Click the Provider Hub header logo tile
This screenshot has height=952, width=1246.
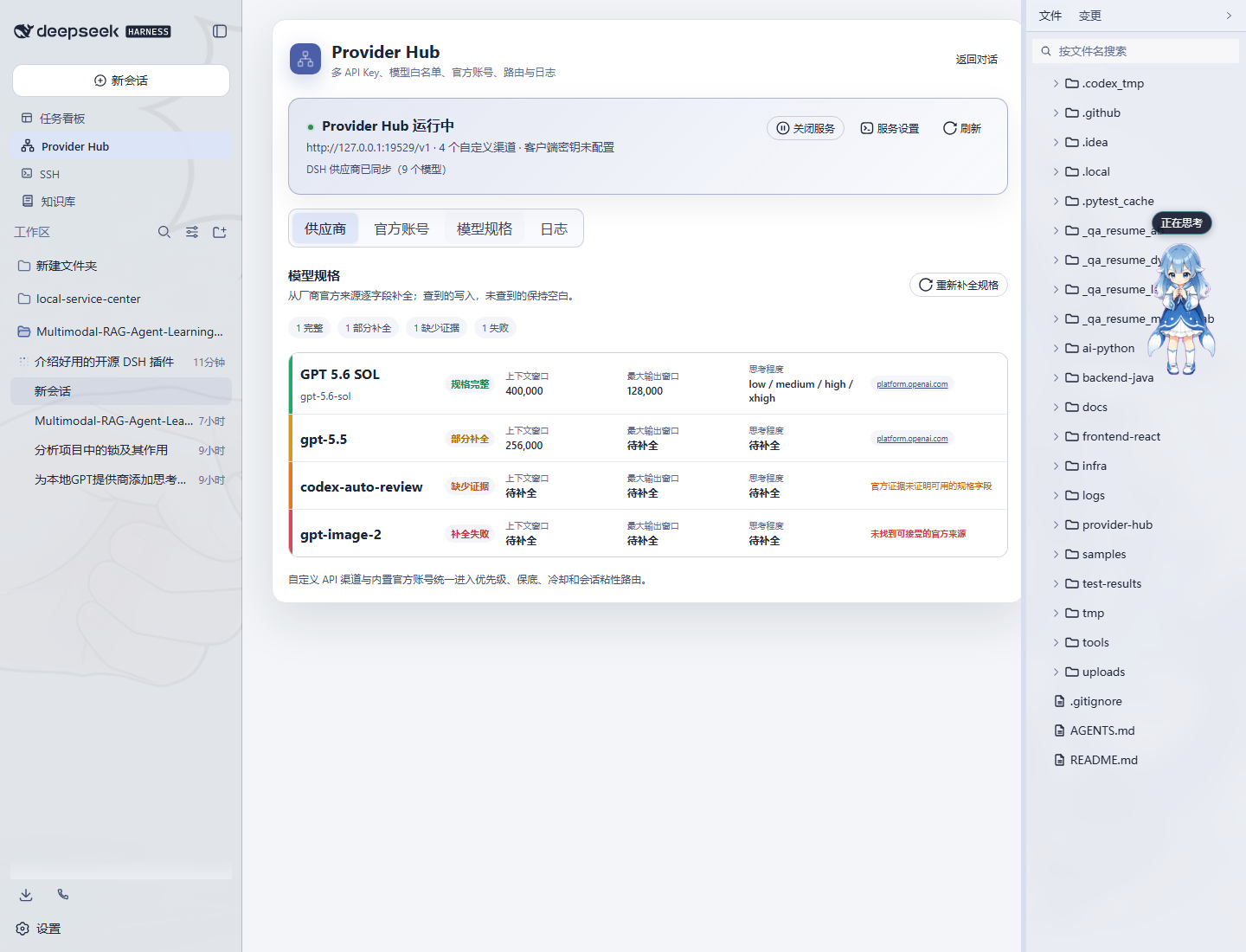pos(305,59)
